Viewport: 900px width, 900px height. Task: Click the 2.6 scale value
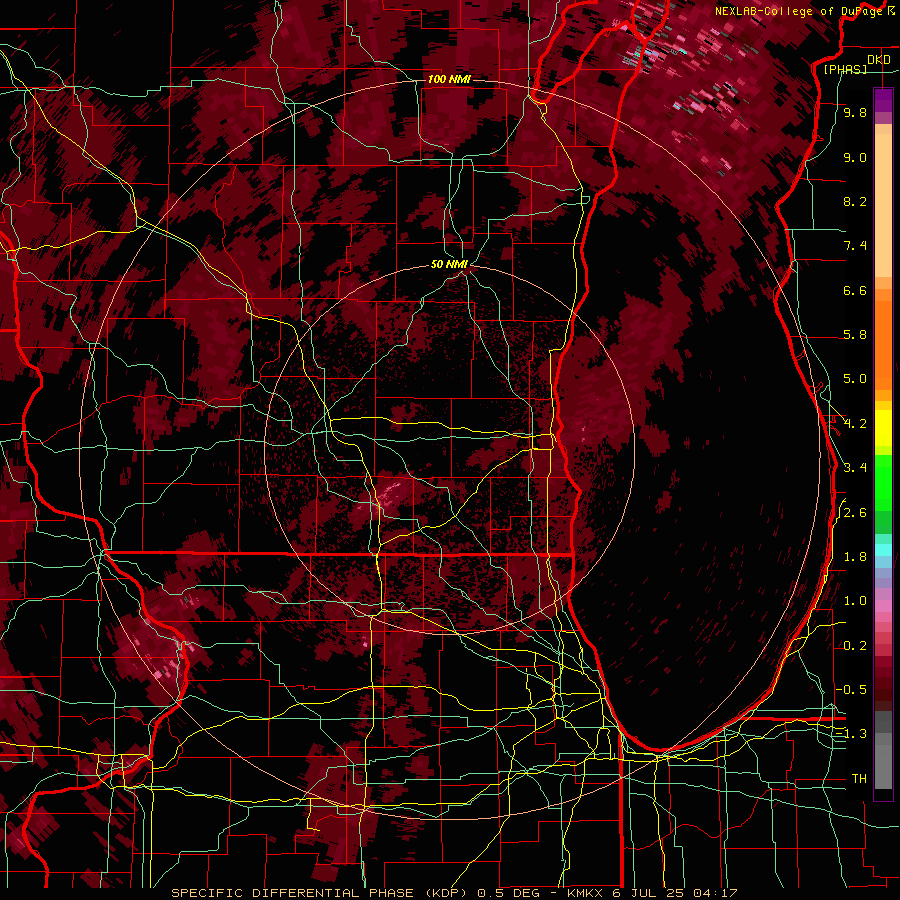pos(855,513)
